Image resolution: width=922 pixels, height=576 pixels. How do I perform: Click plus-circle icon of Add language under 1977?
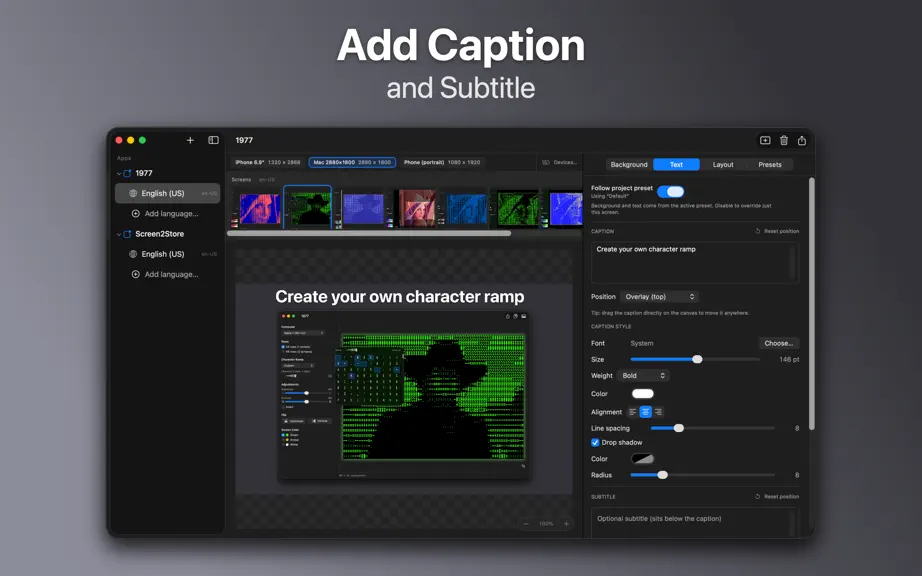tap(136, 213)
